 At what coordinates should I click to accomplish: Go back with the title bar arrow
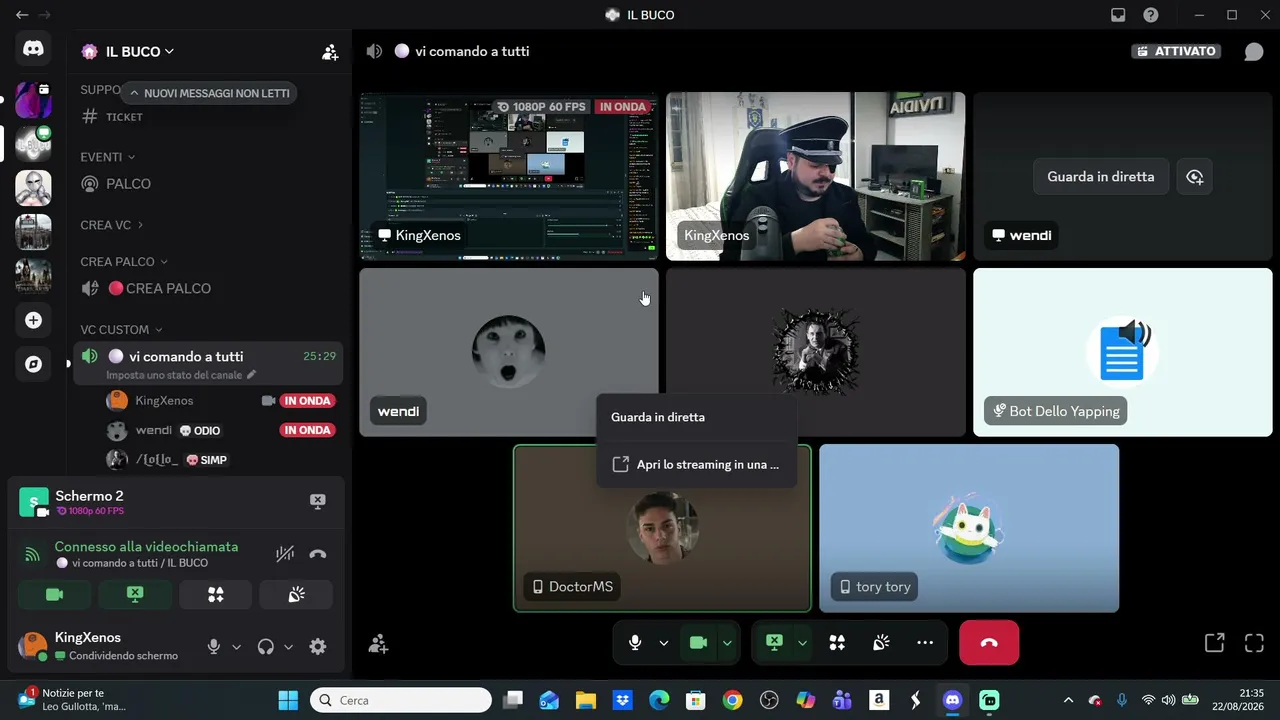pos(22,15)
